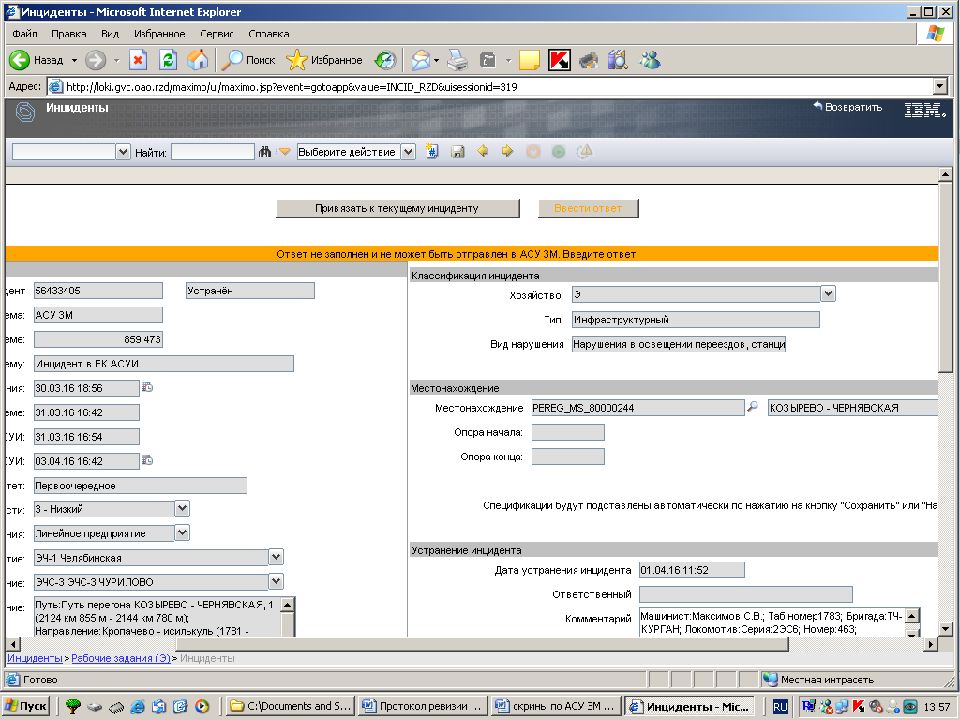This screenshot has width=960, height=720.
Task: Expand the 'ЭЧ-1 Челябинская' dropdown
Action: [x=276, y=557]
